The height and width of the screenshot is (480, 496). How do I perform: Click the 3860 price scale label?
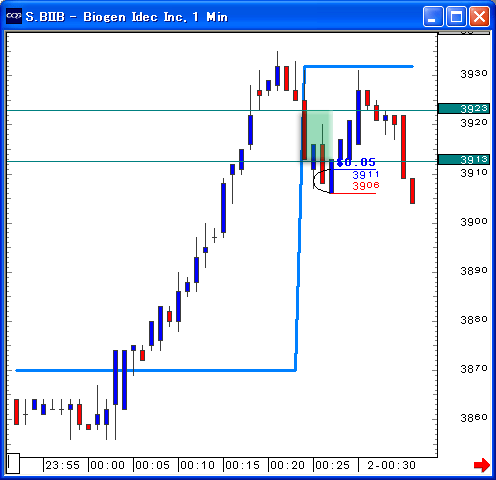474,417
